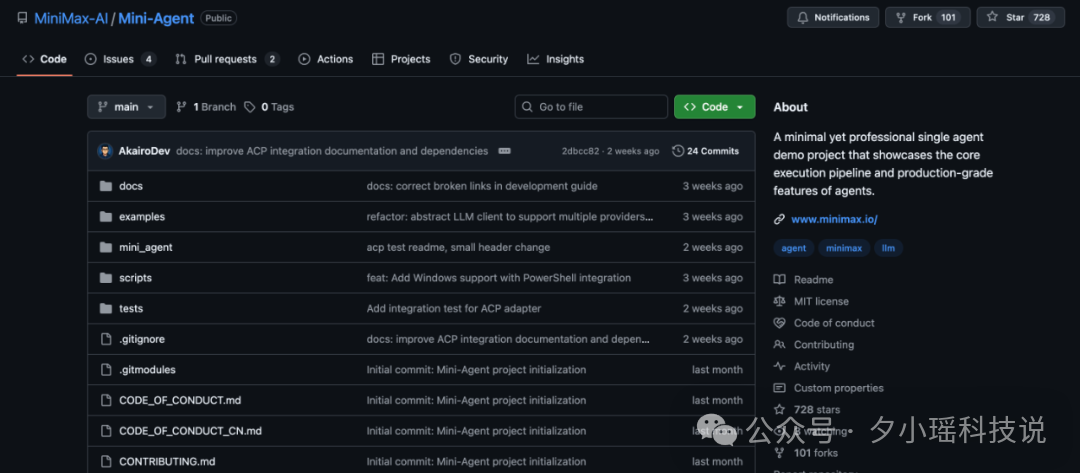Open the Code tab
This screenshot has width=1080, height=473.
pos(44,59)
